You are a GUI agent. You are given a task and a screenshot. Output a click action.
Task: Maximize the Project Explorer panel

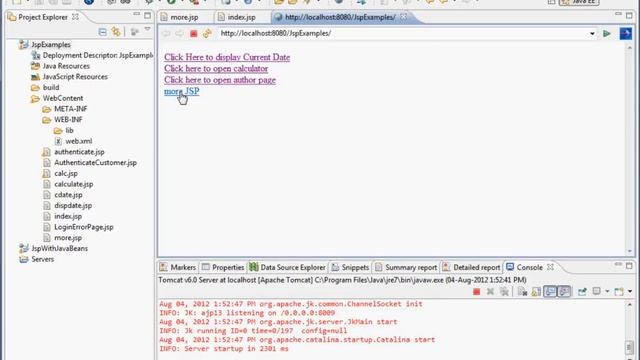coord(147,16)
